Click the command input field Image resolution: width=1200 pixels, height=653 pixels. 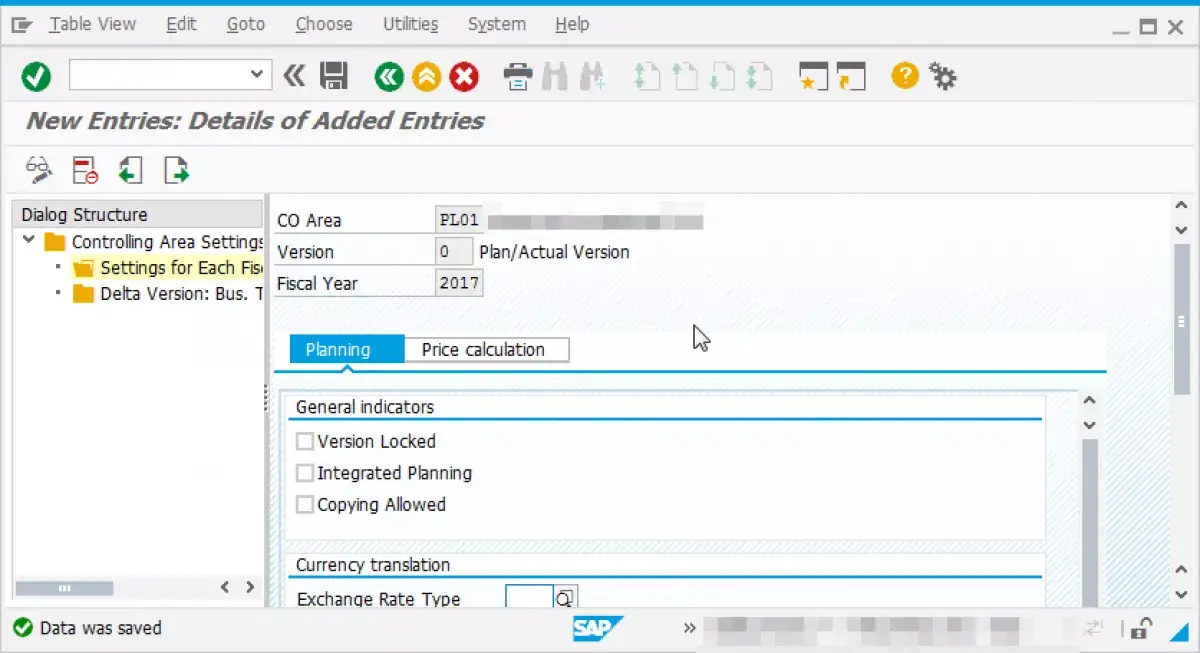click(x=158, y=75)
